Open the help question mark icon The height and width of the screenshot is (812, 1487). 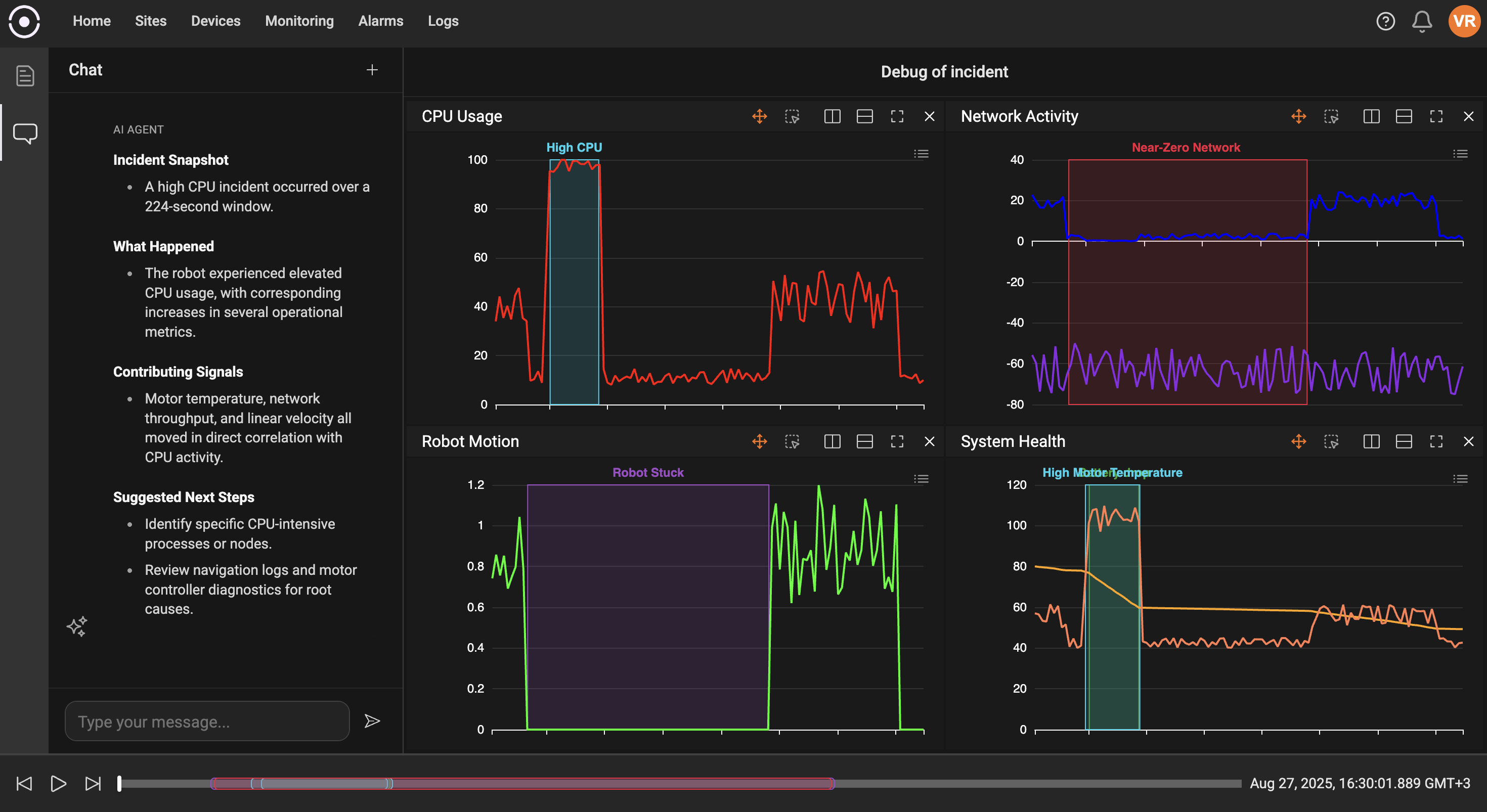(x=1385, y=21)
